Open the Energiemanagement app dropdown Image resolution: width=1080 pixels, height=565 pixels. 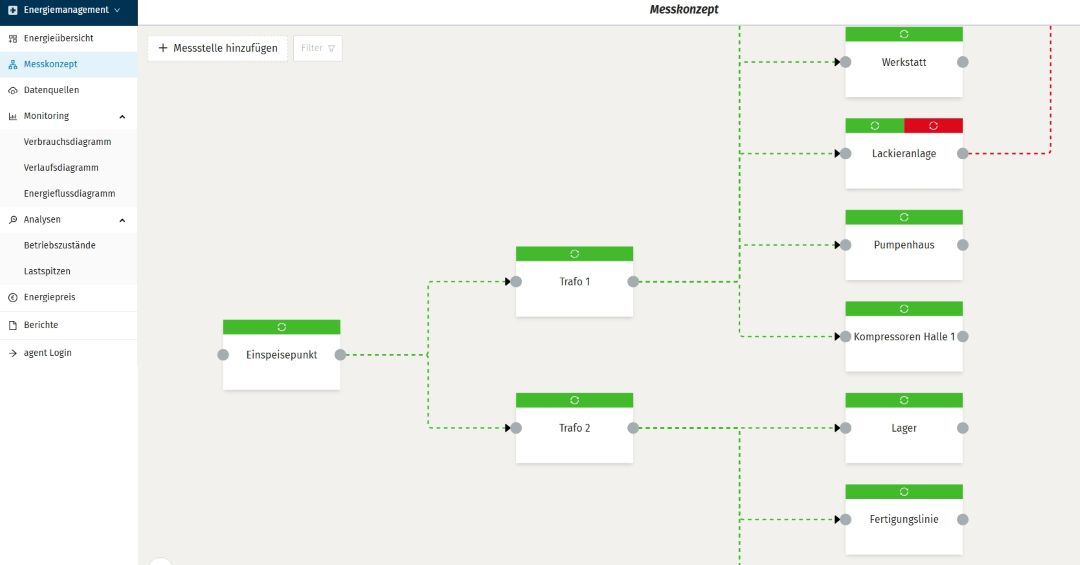(69, 10)
